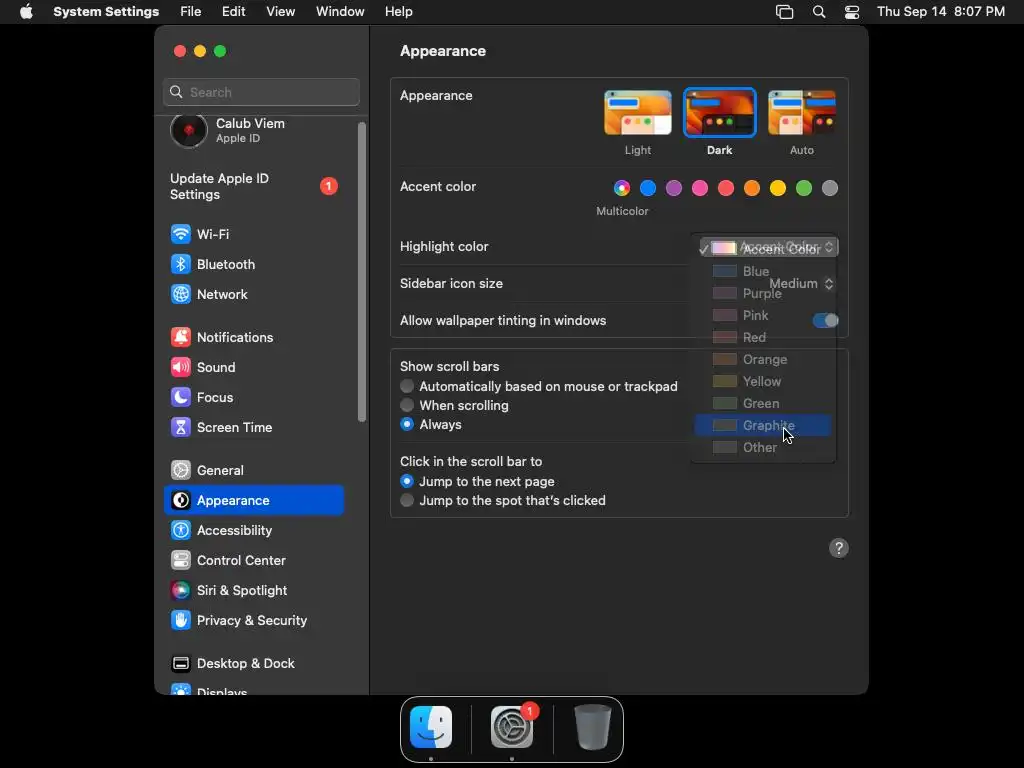This screenshot has width=1024, height=768.
Task: Open the Help menu
Action: point(398,12)
